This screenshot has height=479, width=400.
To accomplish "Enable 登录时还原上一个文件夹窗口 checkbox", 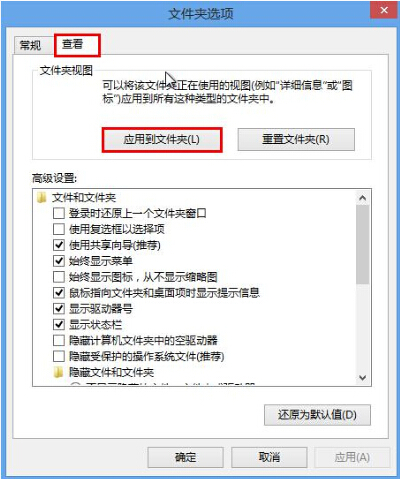I will click(59, 213).
